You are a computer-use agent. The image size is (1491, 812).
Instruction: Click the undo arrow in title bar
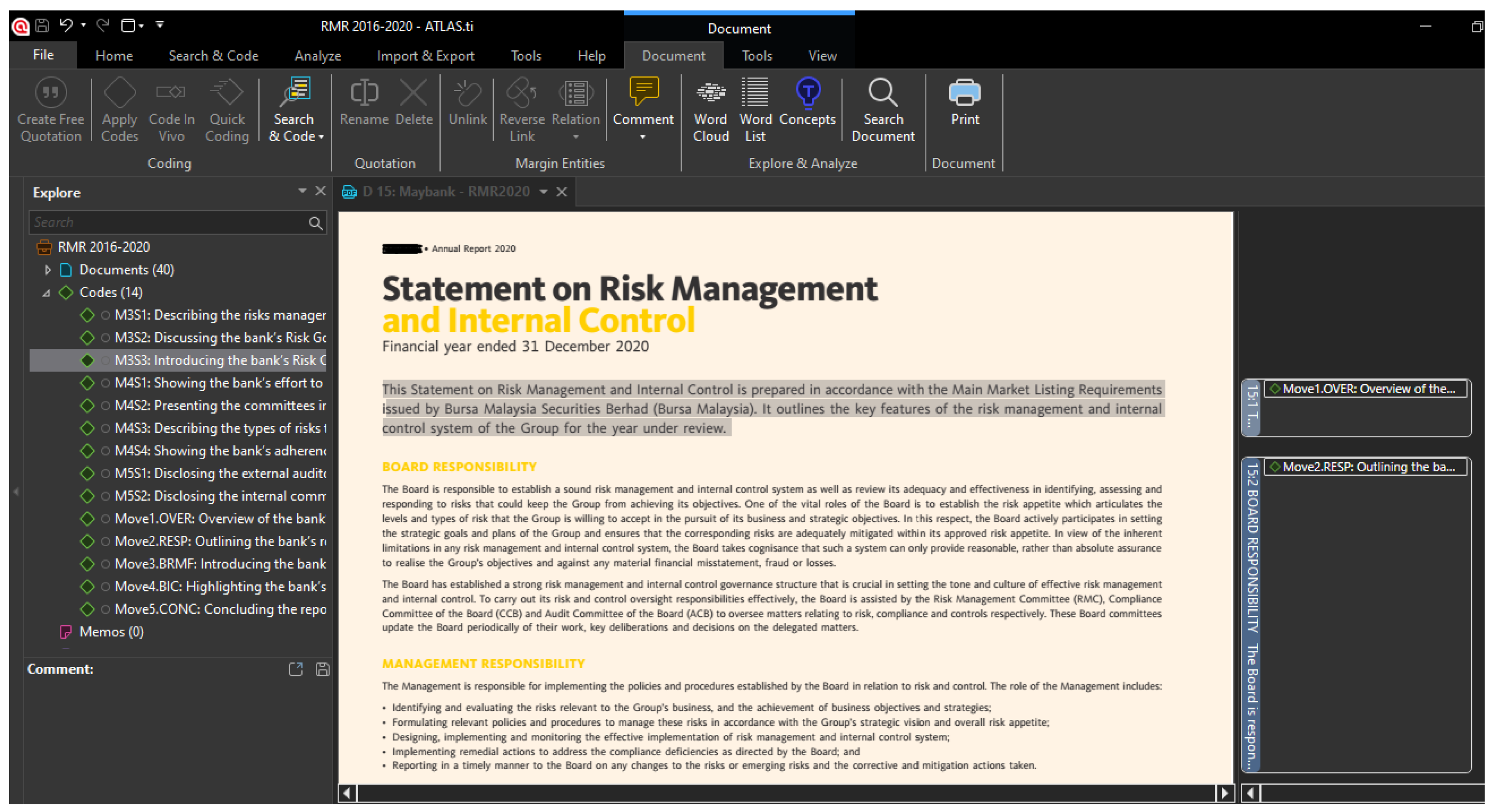coord(66,25)
